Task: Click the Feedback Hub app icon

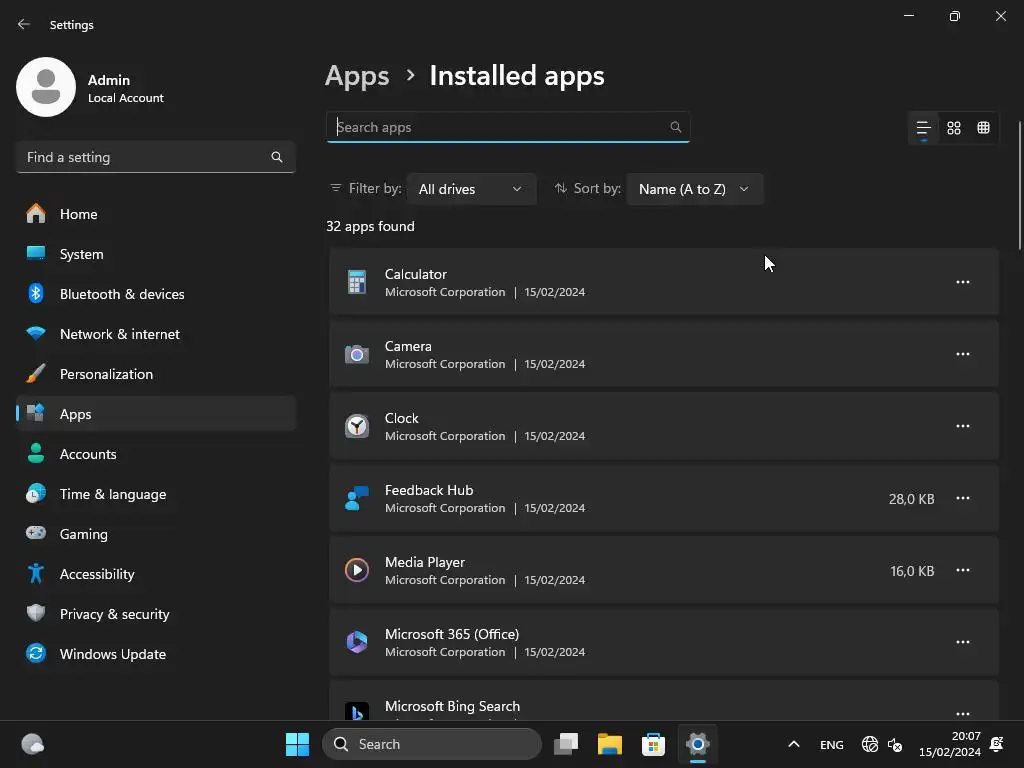Action: tap(357, 498)
